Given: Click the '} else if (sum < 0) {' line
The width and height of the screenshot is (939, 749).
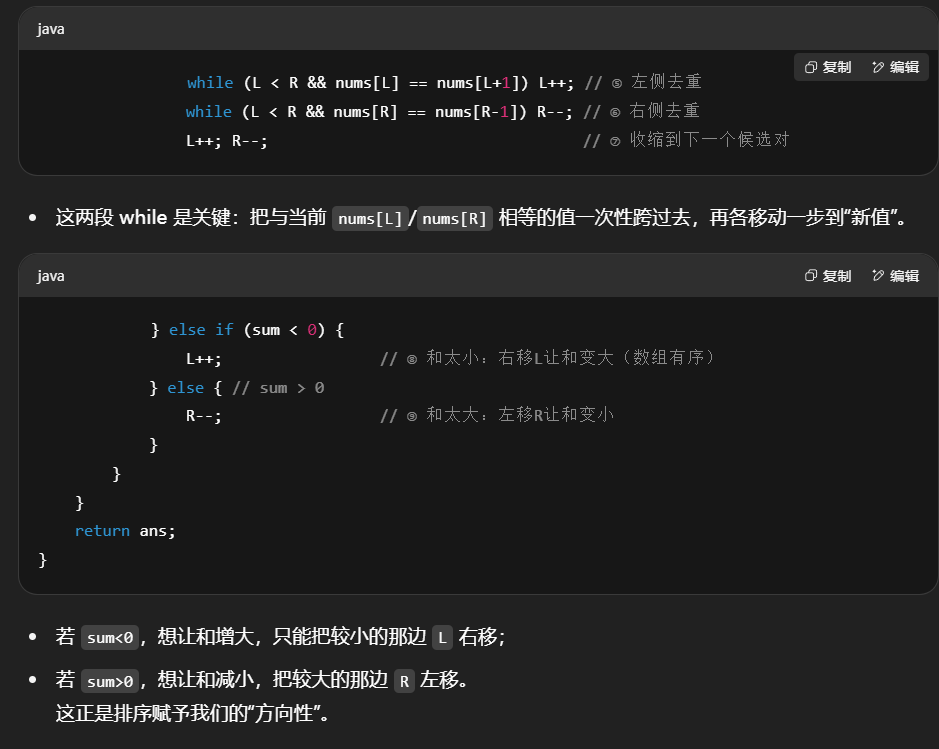Looking at the screenshot, I should (x=247, y=329).
